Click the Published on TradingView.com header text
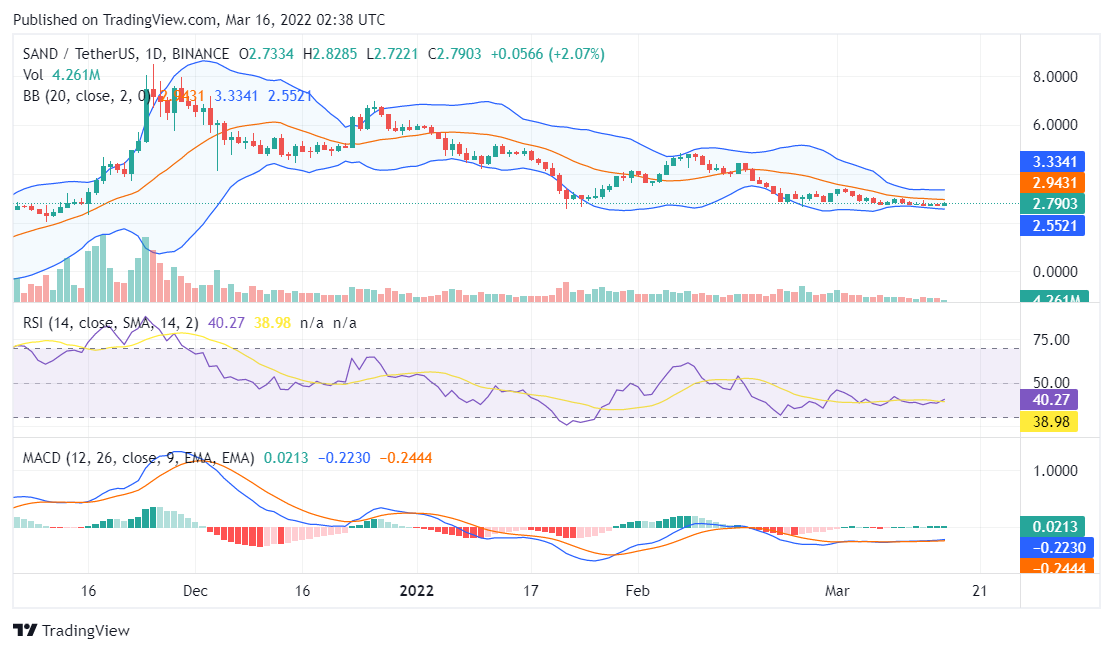The image size is (1113, 652). [x=198, y=20]
